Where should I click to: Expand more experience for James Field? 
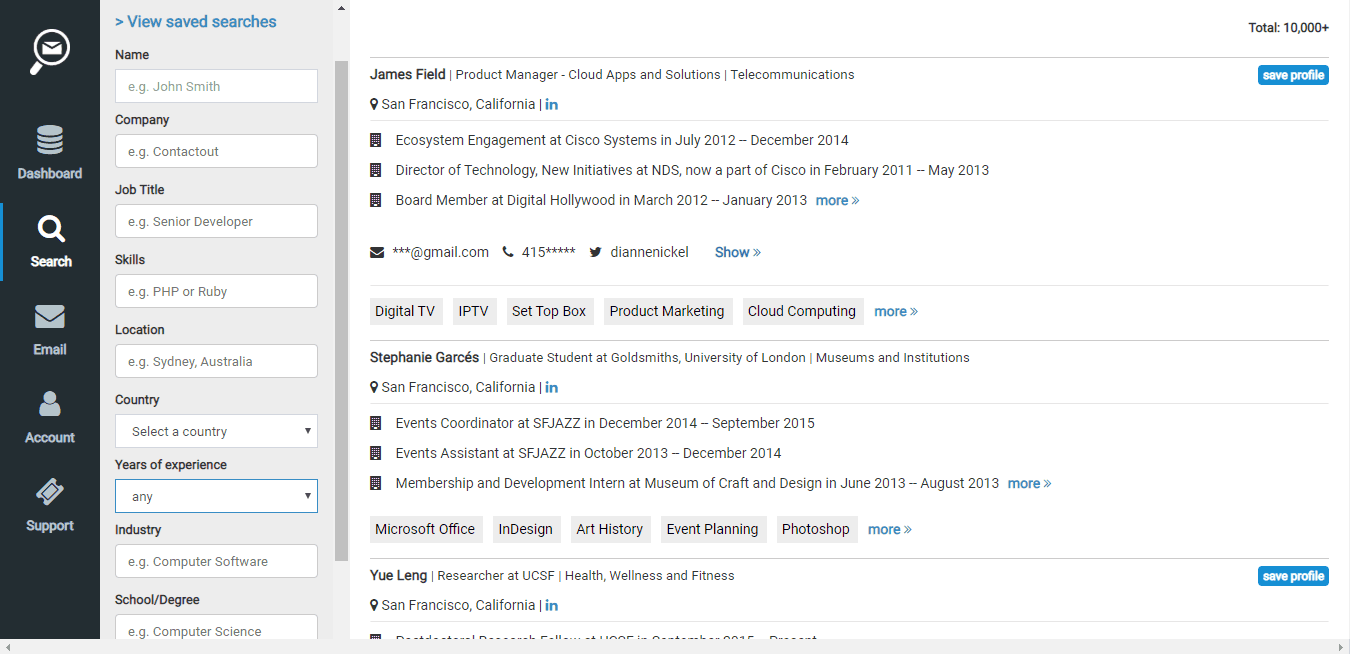tap(837, 200)
